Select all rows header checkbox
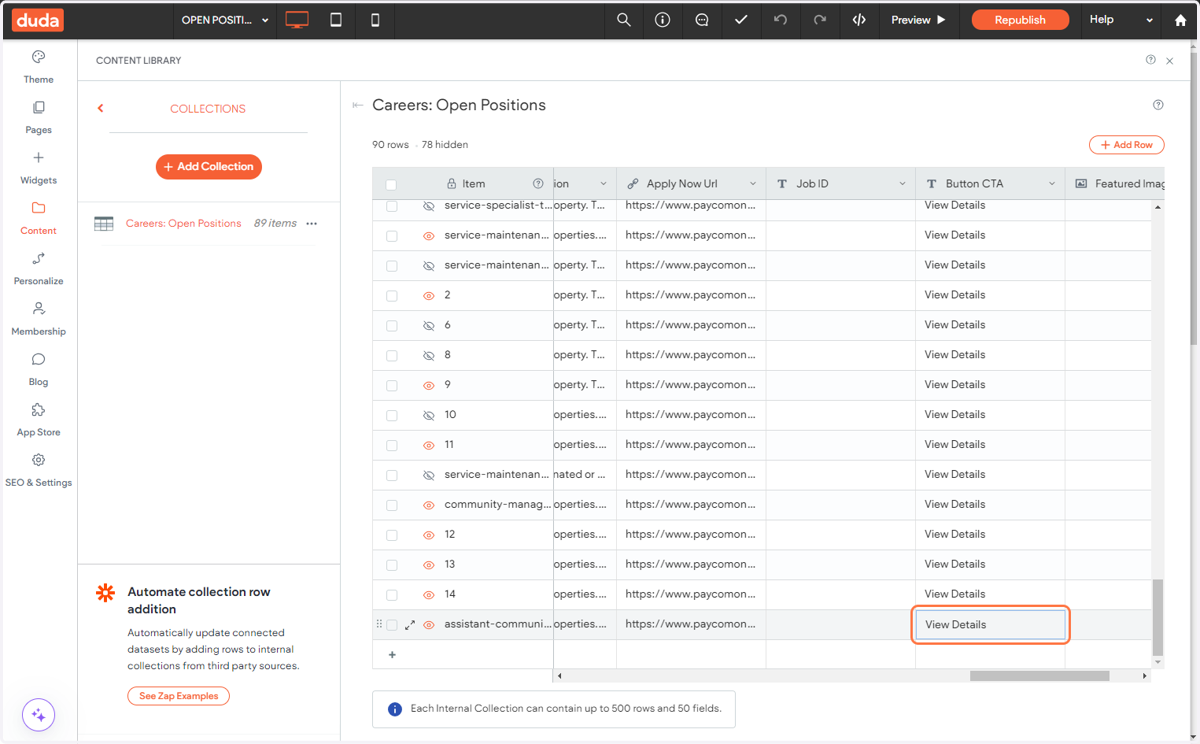The image size is (1200, 744). (391, 185)
